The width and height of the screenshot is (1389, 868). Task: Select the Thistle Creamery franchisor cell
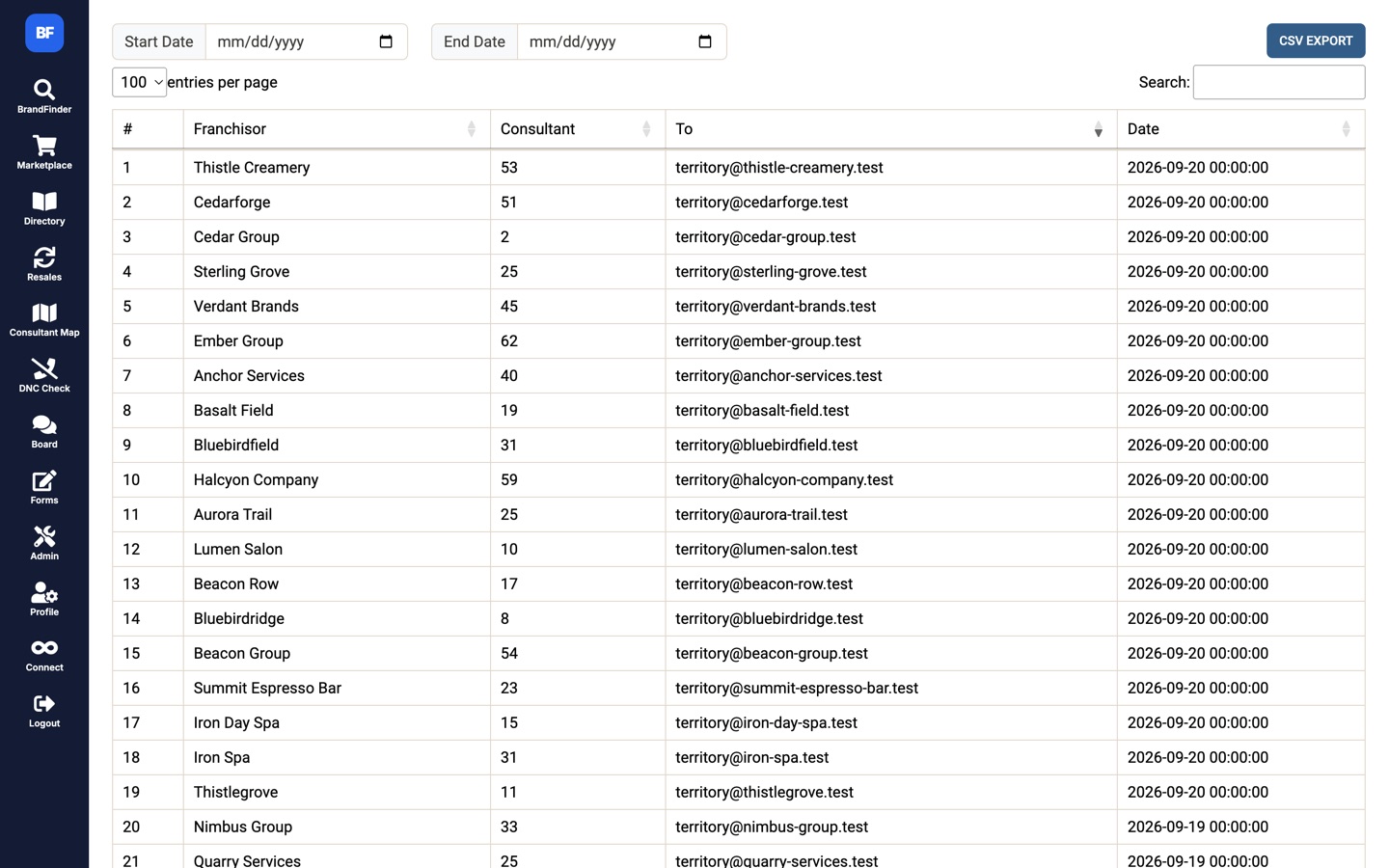coord(337,168)
